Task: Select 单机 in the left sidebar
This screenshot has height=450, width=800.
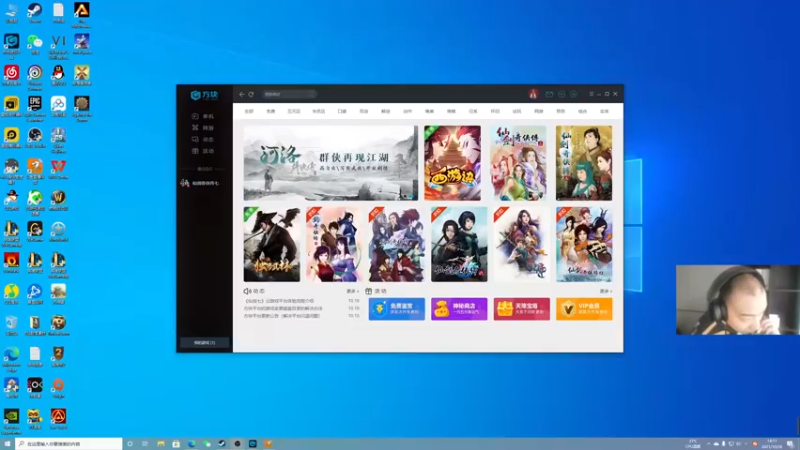Action: 203,116
